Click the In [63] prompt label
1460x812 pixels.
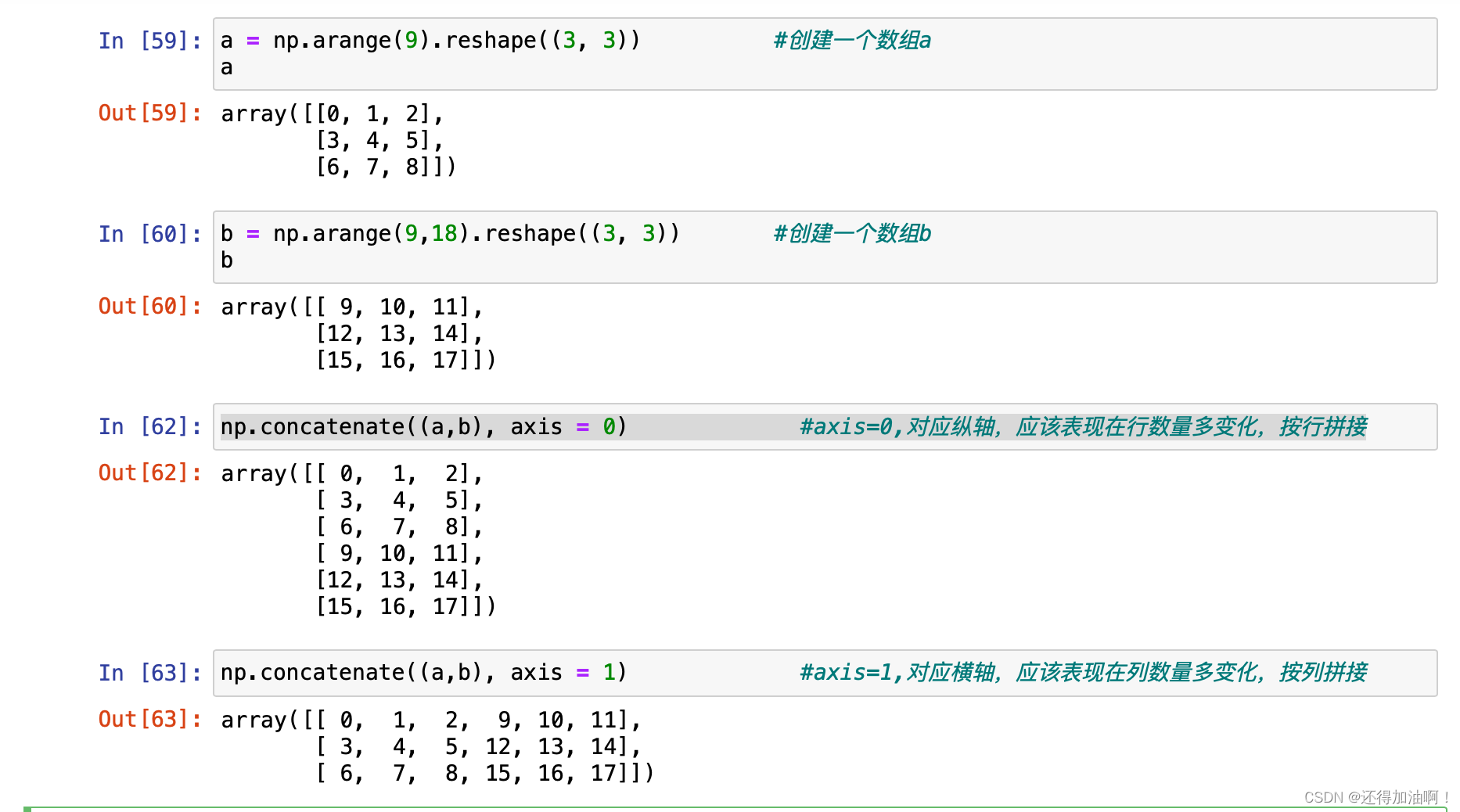point(149,672)
